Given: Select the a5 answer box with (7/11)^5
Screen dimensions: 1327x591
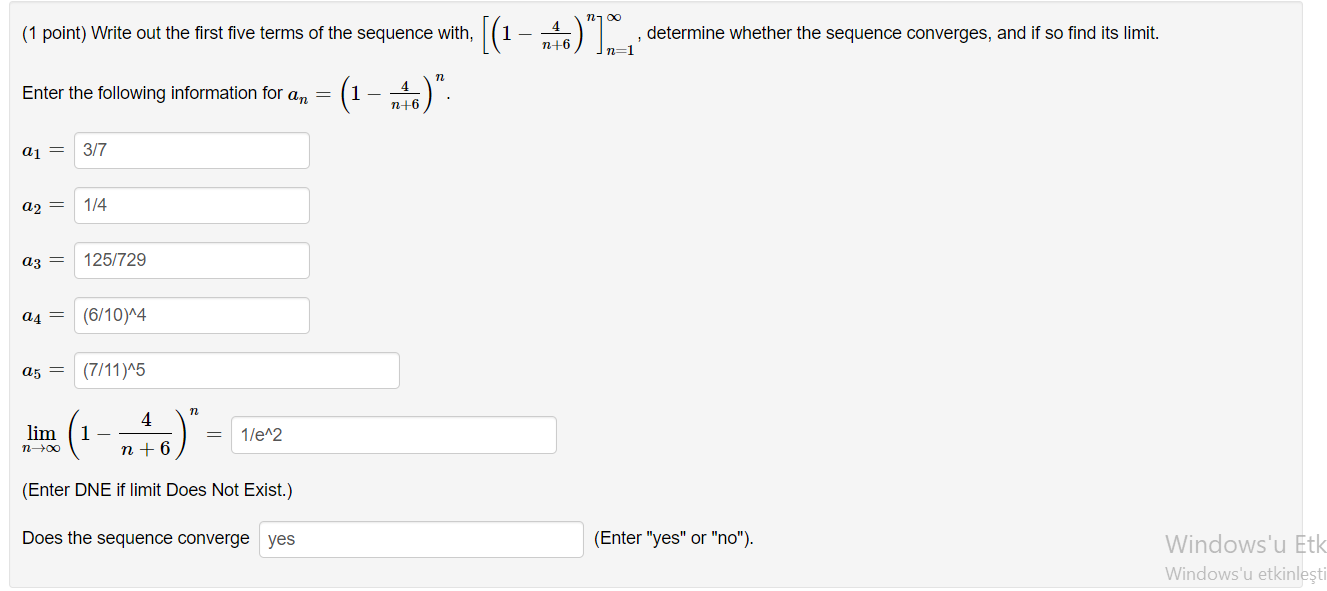Looking at the screenshot, I should (x=237, y=370).
